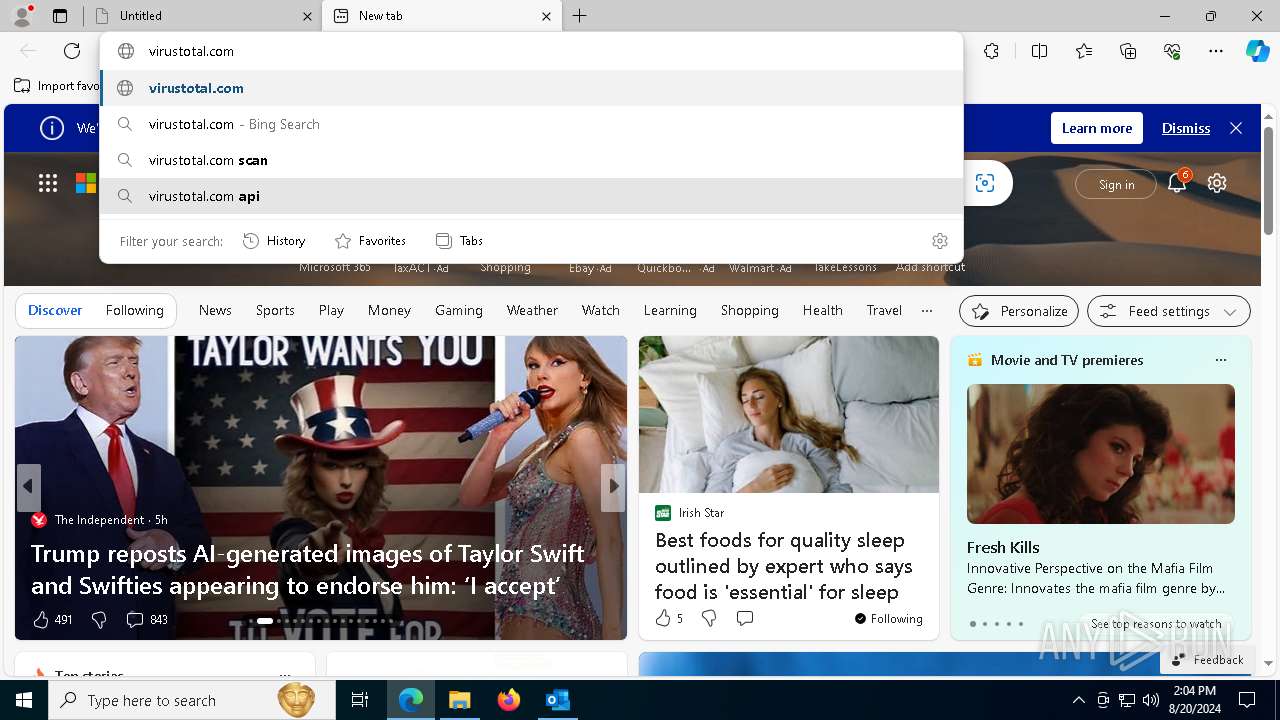The image size is (1280, 720).
Task: Open the Copilot sidebar icon
Action: [x=1257, y=51]
